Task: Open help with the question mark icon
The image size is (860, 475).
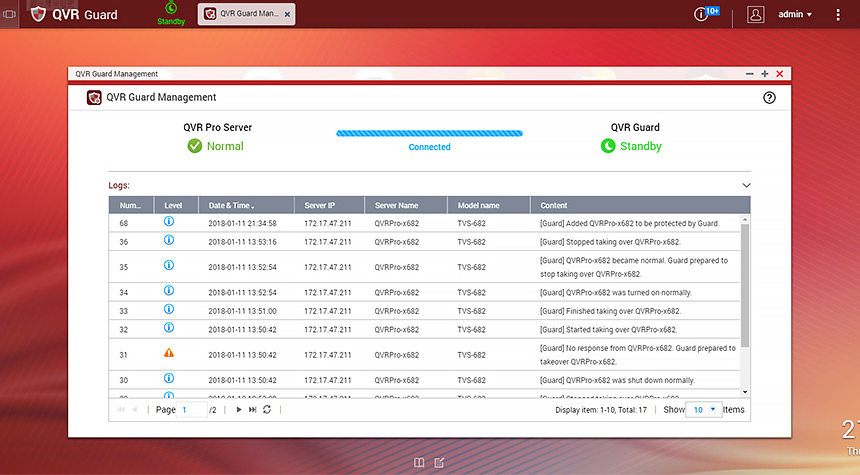Action: click(x=769, y=98)
